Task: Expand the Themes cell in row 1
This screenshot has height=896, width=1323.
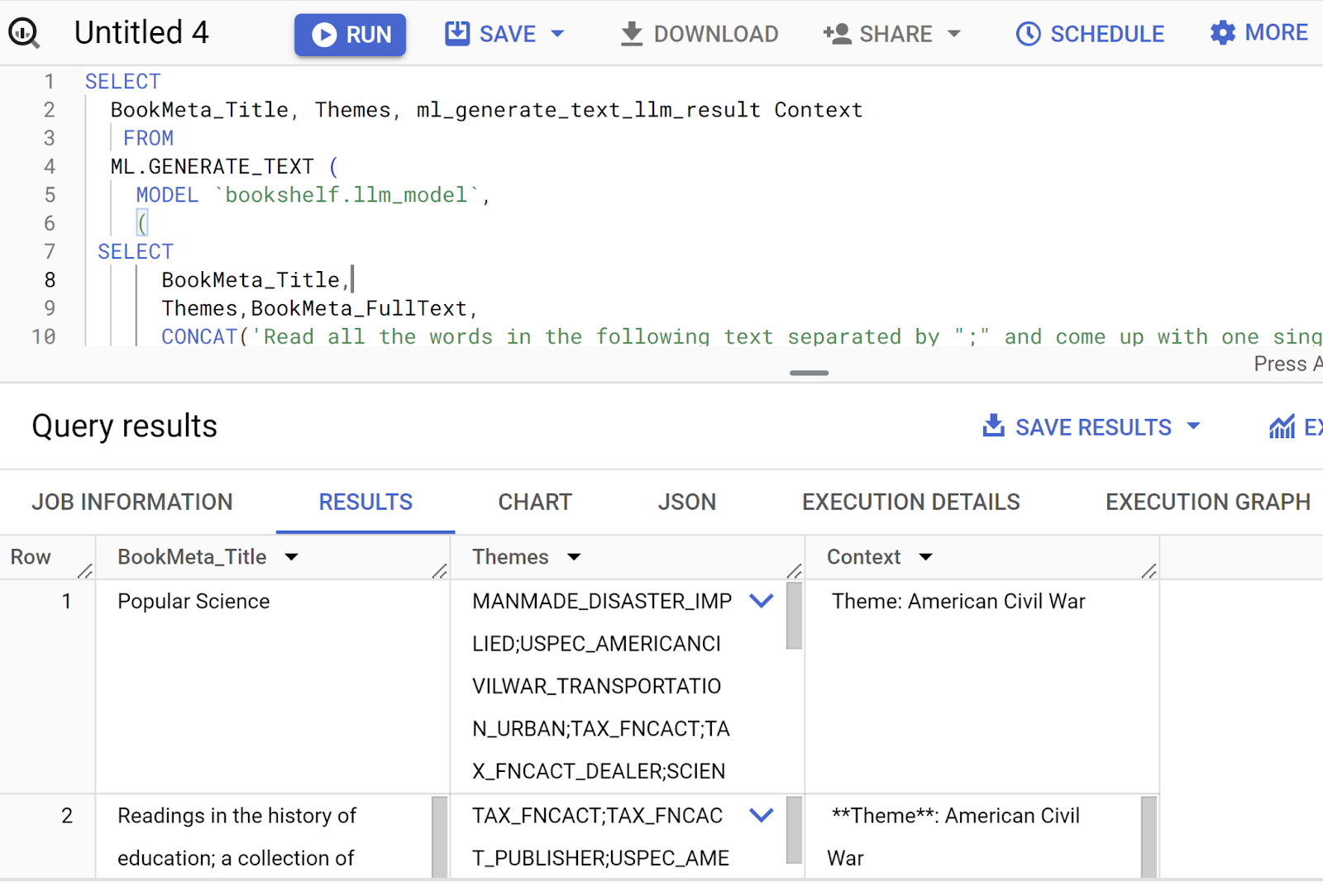Action: [x=761, y=601]
